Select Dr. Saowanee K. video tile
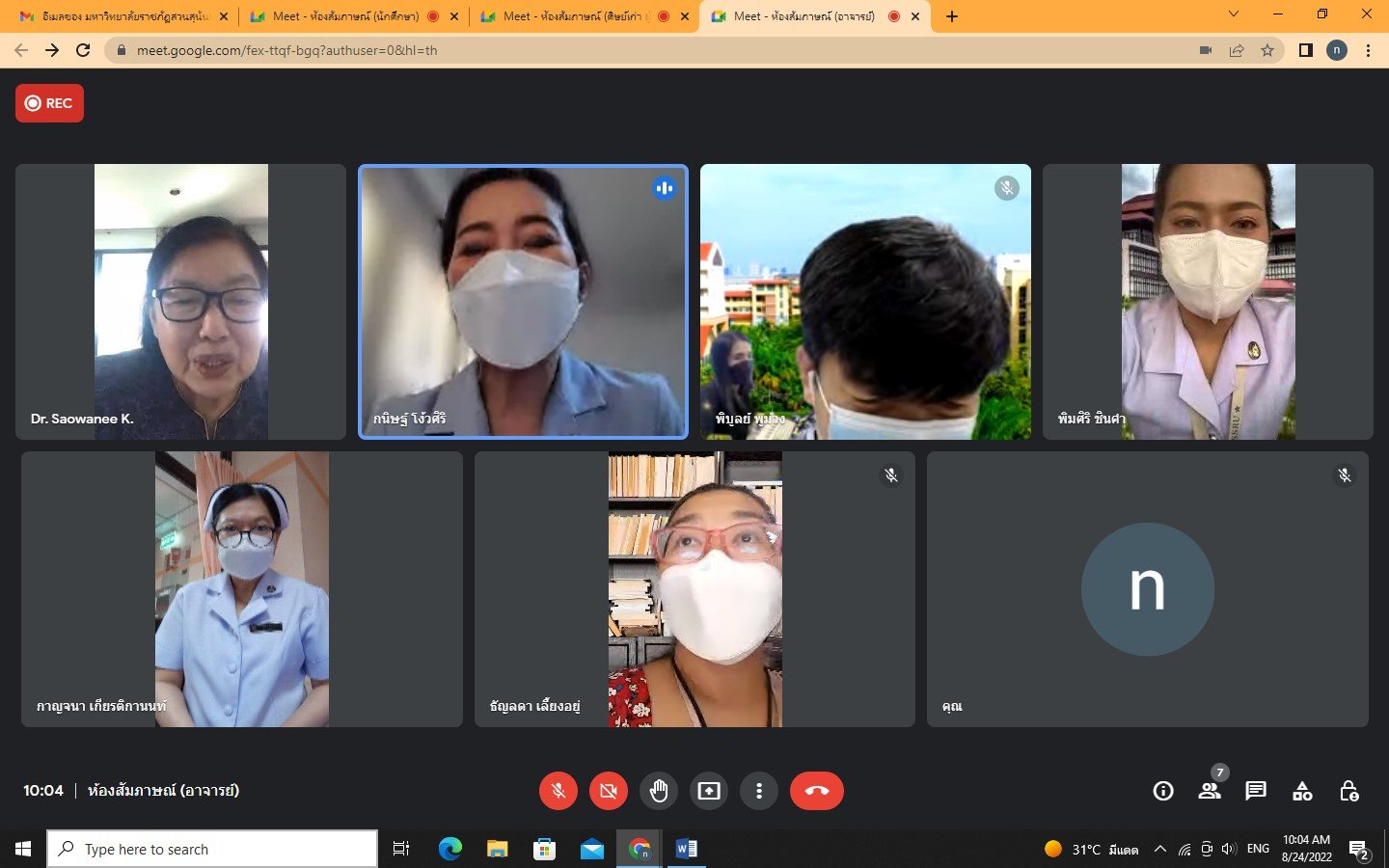This screenshot has width=1389, height=868. tap(180, 301)
